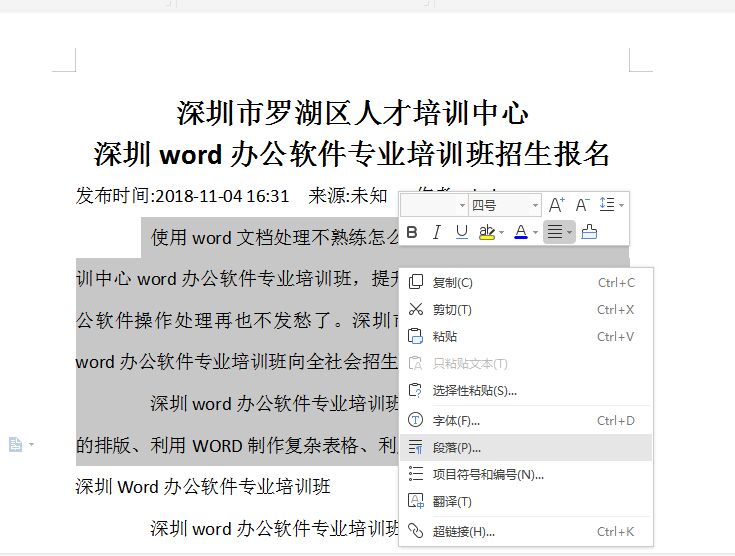Click the Ctrl+C shortcut label
This screenshot has height=556, width=735.
point(616,283)
